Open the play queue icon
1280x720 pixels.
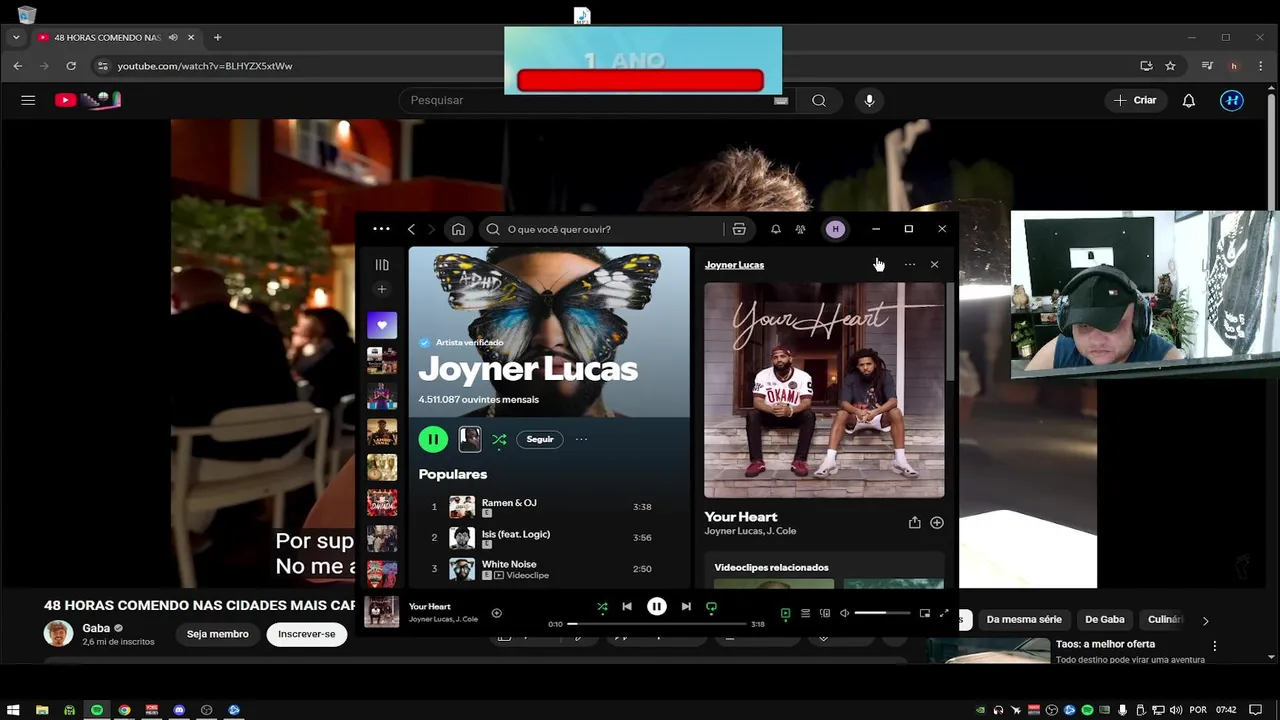tap(805, 613)
